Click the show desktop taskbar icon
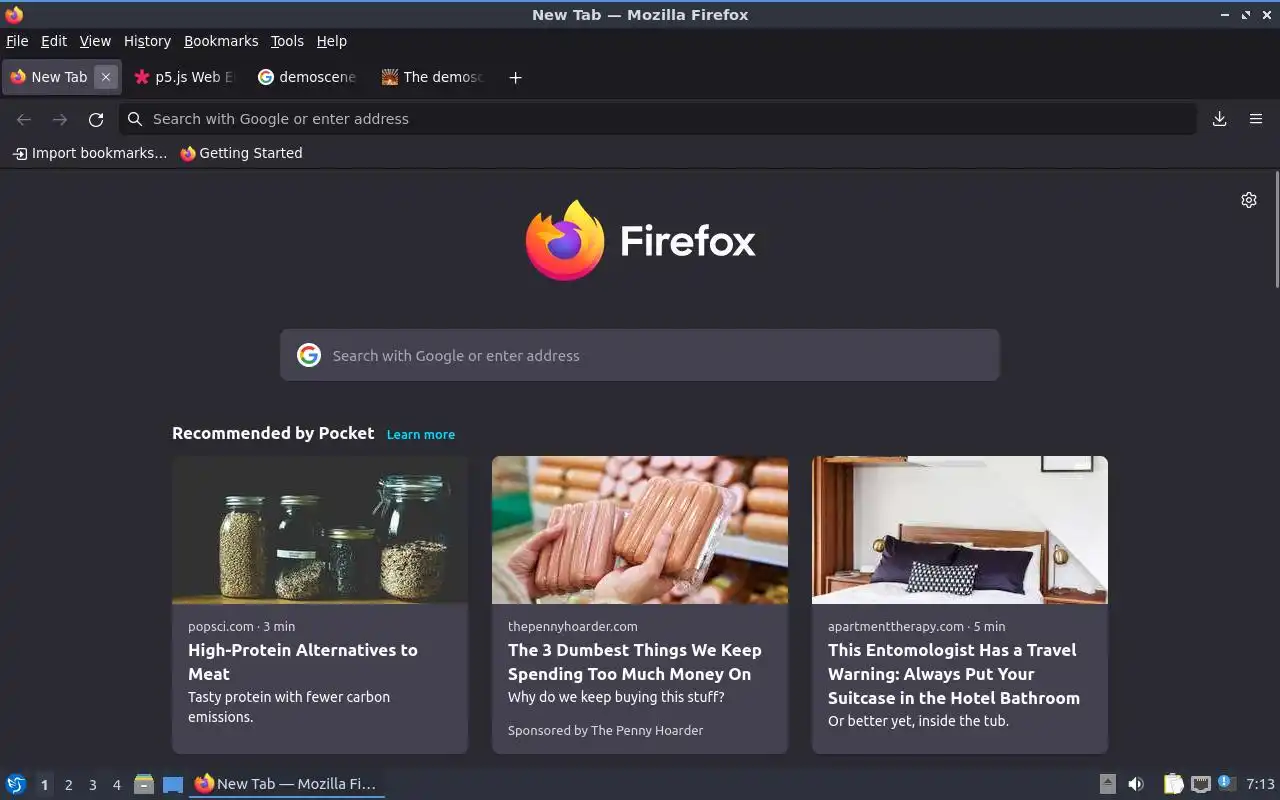The width and height of the screenshot is (1280, 800). [x=173, y=784]
